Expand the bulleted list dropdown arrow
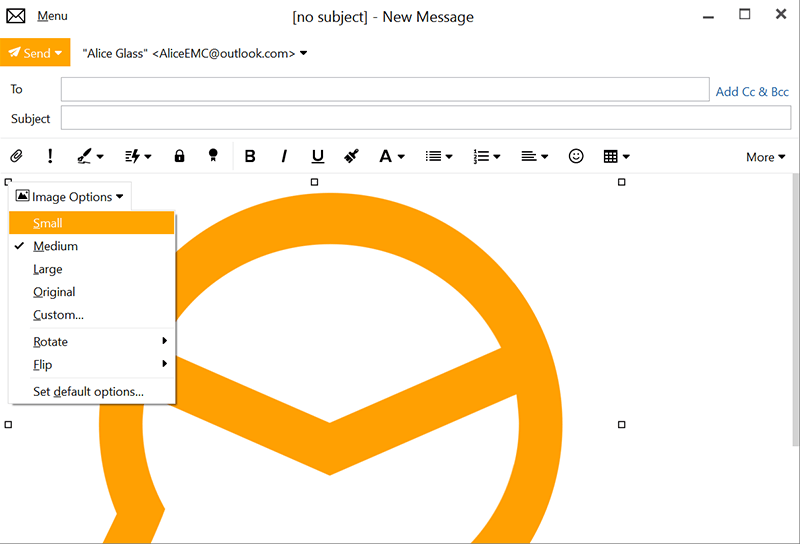 coord(449,157)
